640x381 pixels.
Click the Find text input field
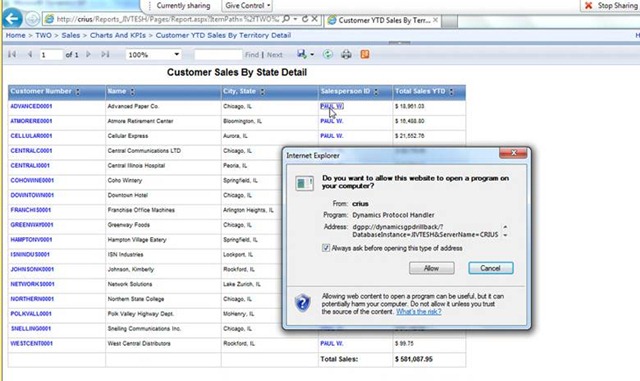pos(218,54)
